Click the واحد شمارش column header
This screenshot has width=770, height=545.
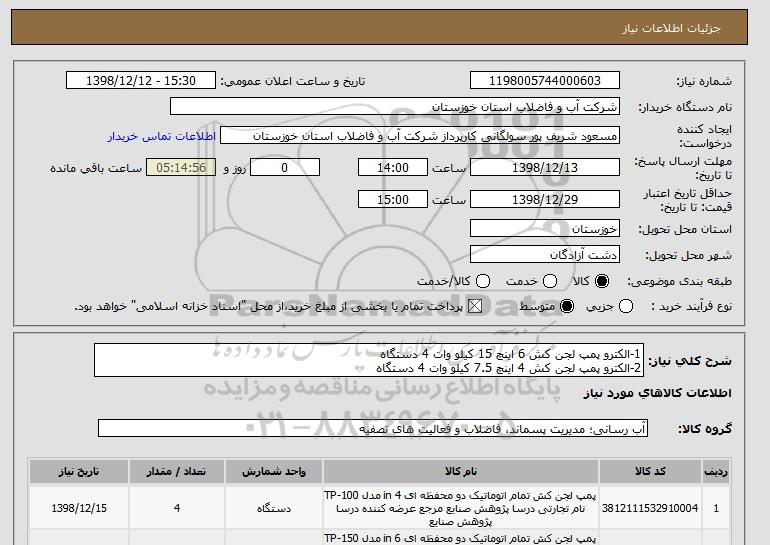pos(274,471)
